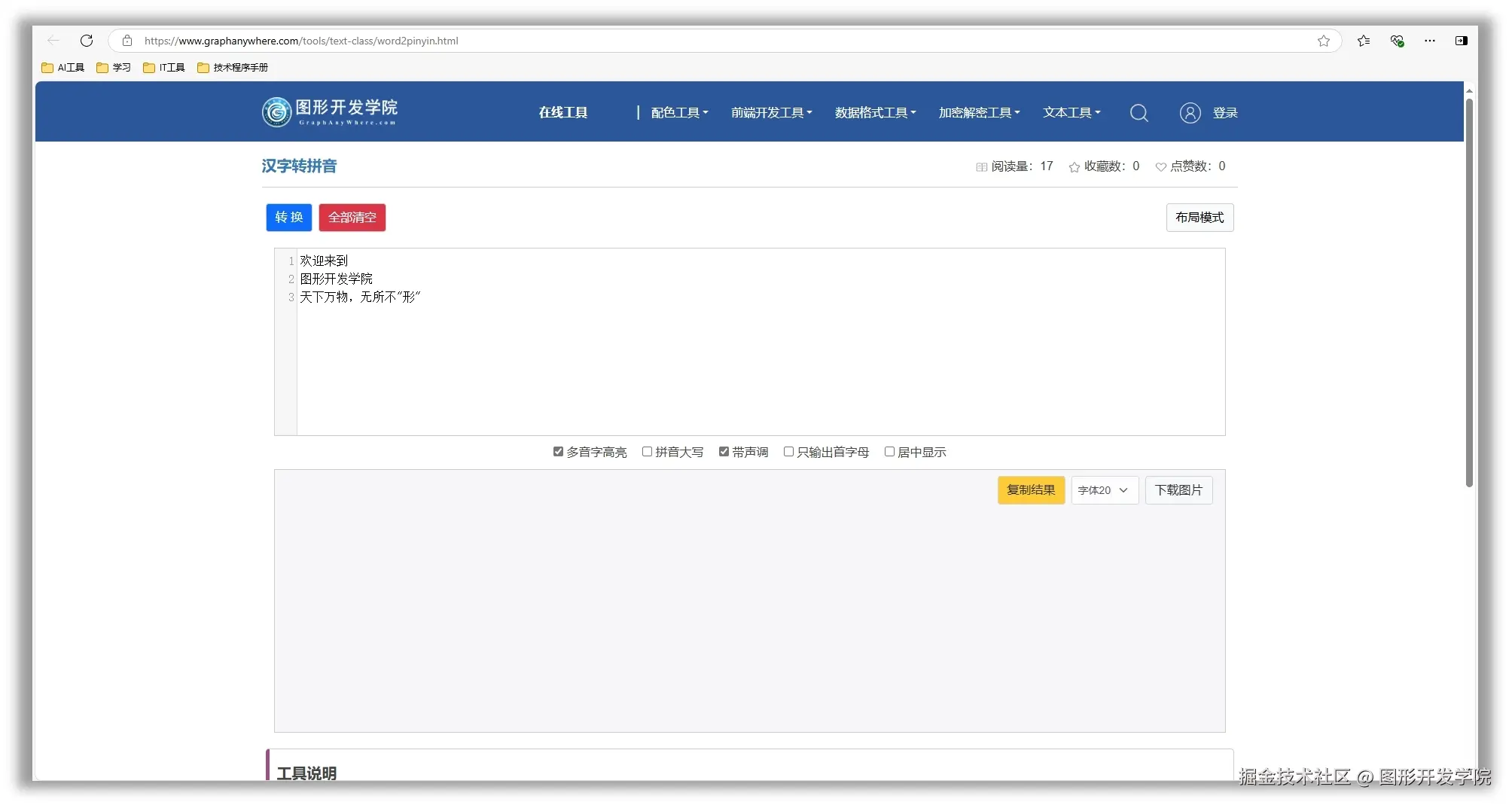Viewport: 1512px width, 808px height.
Task: Open the AI工具 bookmarks folder
Action: pyautogui.click(x=62, y=67)
